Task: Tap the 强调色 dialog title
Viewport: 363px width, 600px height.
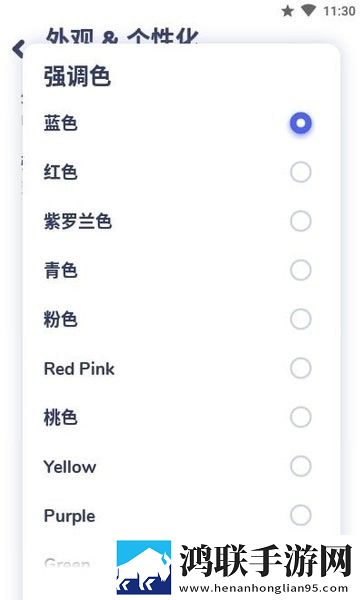Action: click(x=77, y=76)
